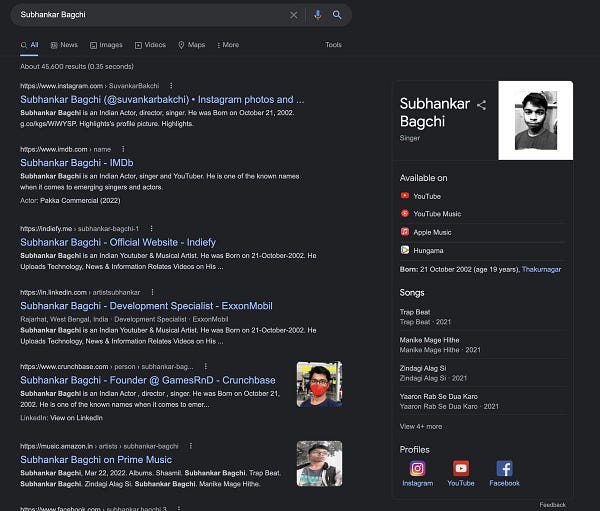Open the Official Website - Indiefy link
The width and height of the screenshot is (600, 511).
[118, 242]
